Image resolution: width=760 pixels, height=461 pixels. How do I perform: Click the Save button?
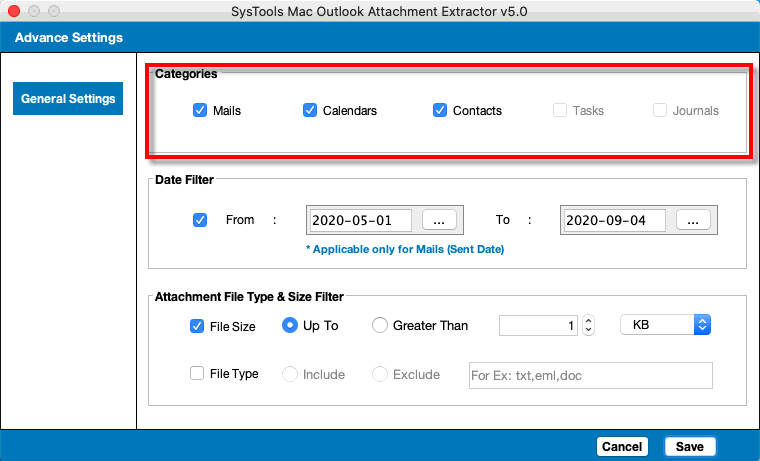690,446
